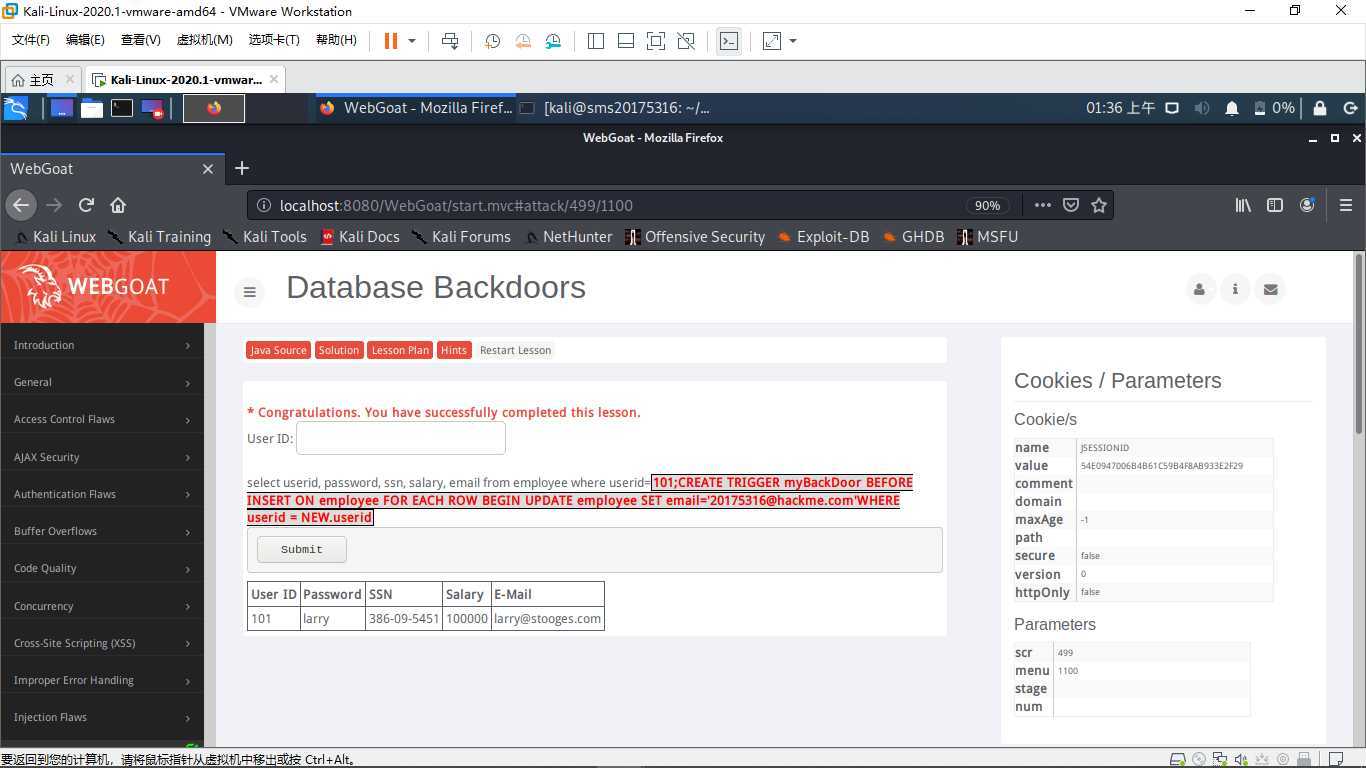Image resolution: width=1366 pixels, height=768 pixels.
Task: Click the 90% zoom level indicator
Action: 987,205
